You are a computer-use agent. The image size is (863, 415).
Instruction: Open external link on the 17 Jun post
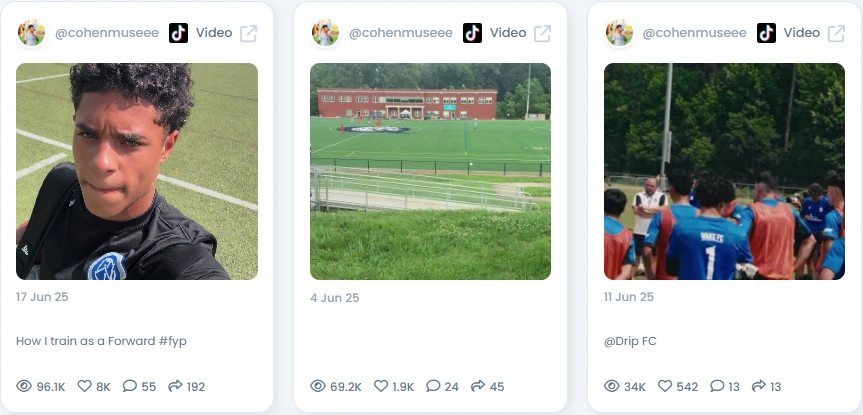point(248,33)
